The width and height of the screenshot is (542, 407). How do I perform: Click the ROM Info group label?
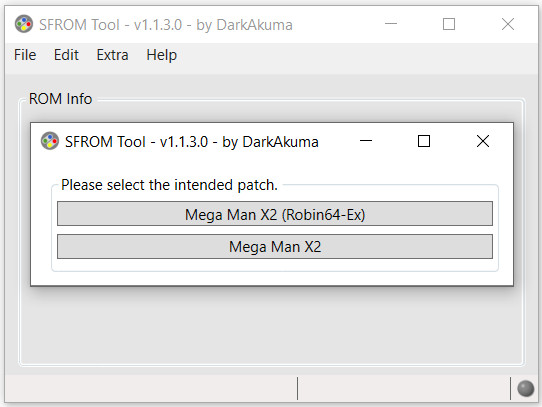point(60,99)
